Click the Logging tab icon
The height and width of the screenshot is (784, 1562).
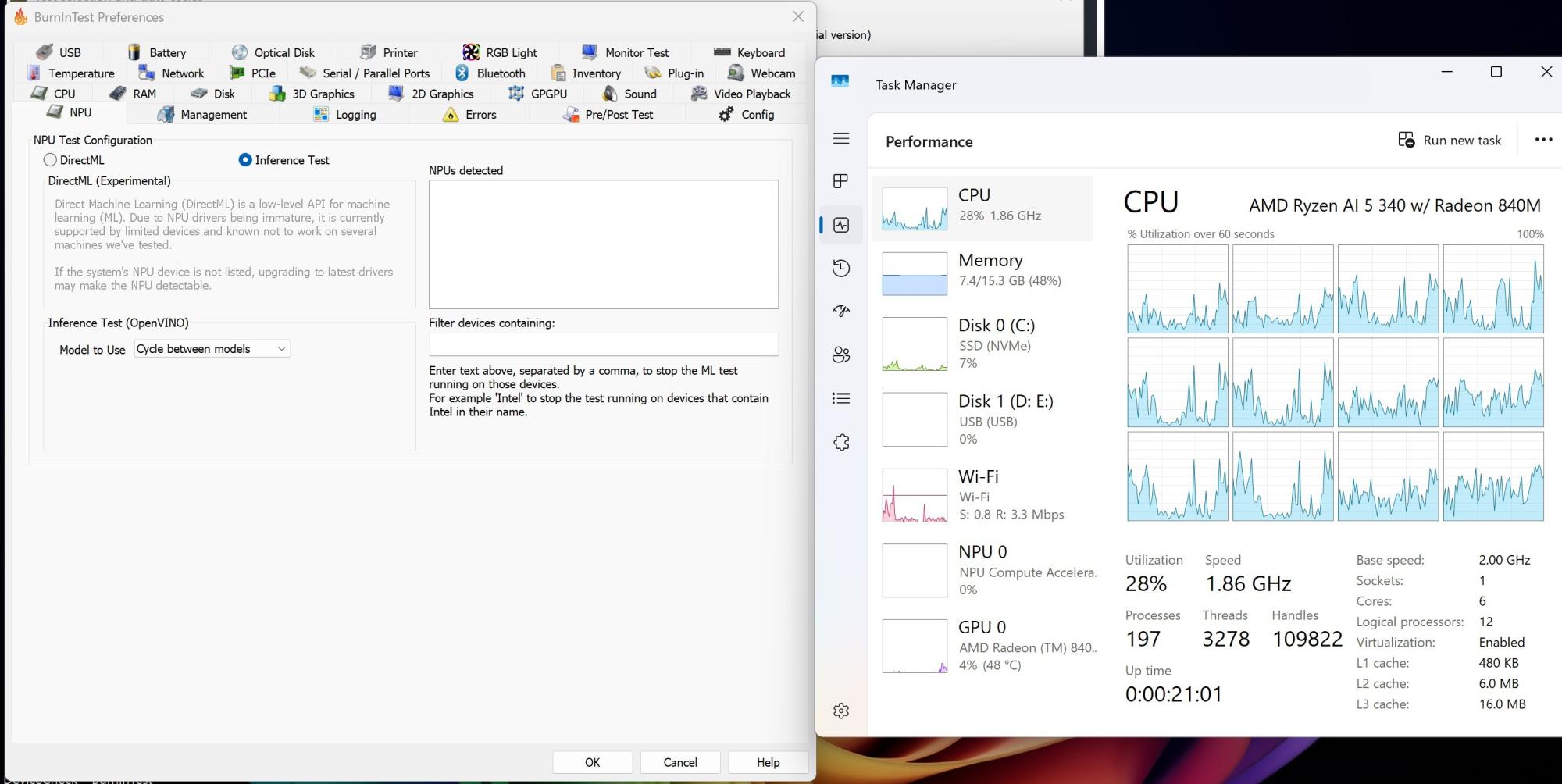[320, 114]
